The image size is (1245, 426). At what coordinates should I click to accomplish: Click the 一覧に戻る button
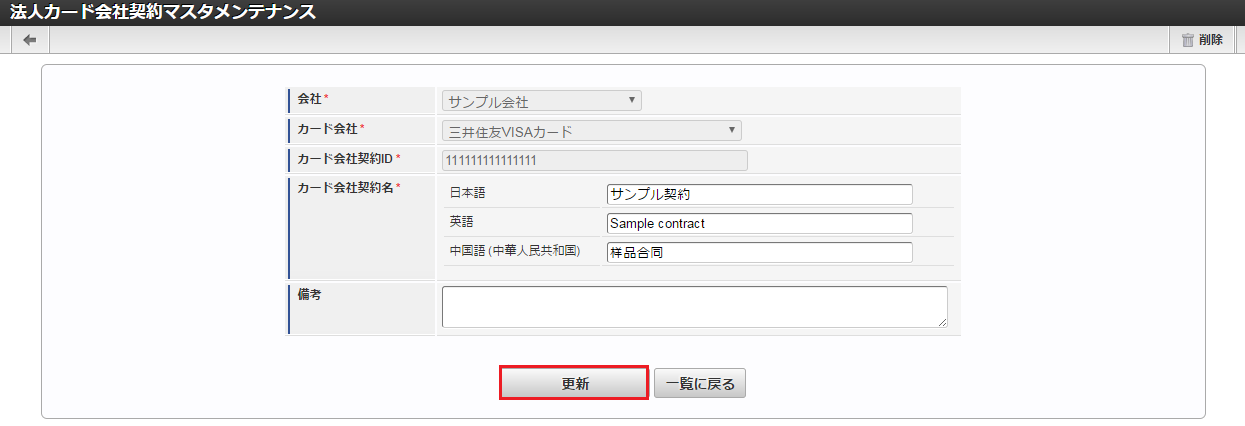700,384
